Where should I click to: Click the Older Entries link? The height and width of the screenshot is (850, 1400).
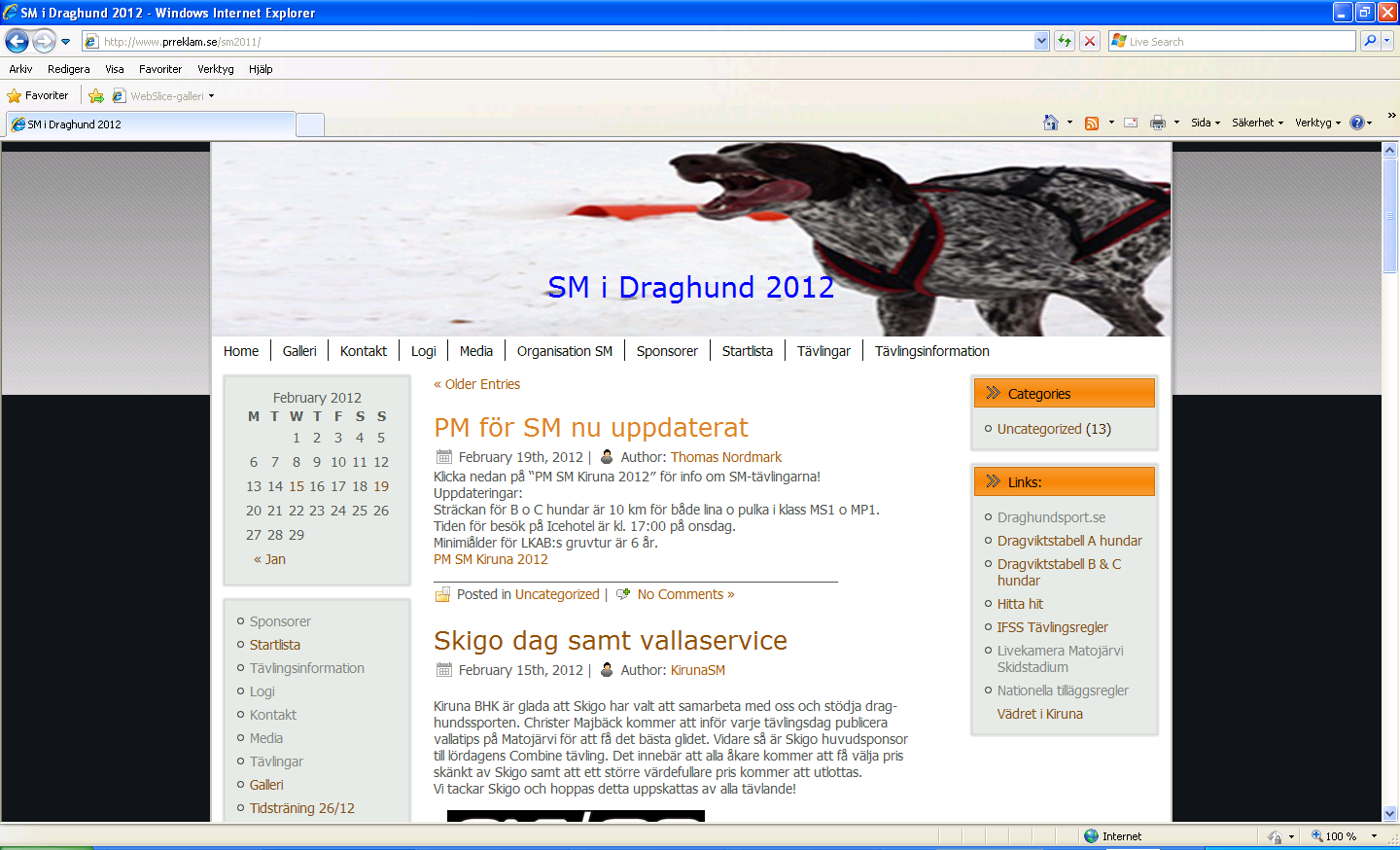tap(476, 384)
